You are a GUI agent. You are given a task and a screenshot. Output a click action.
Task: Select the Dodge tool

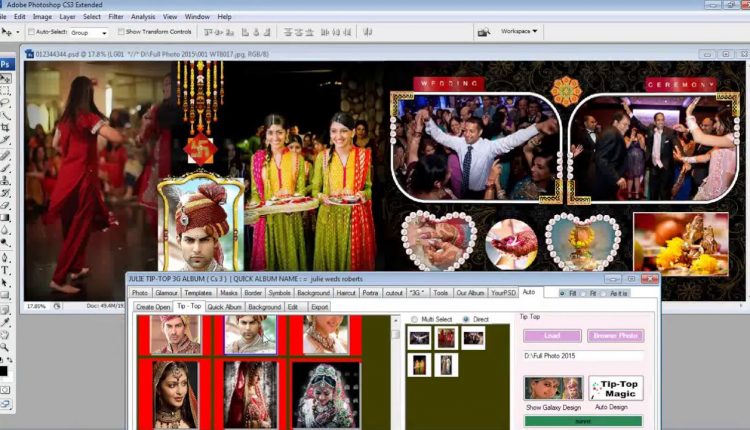coord(5,243)
